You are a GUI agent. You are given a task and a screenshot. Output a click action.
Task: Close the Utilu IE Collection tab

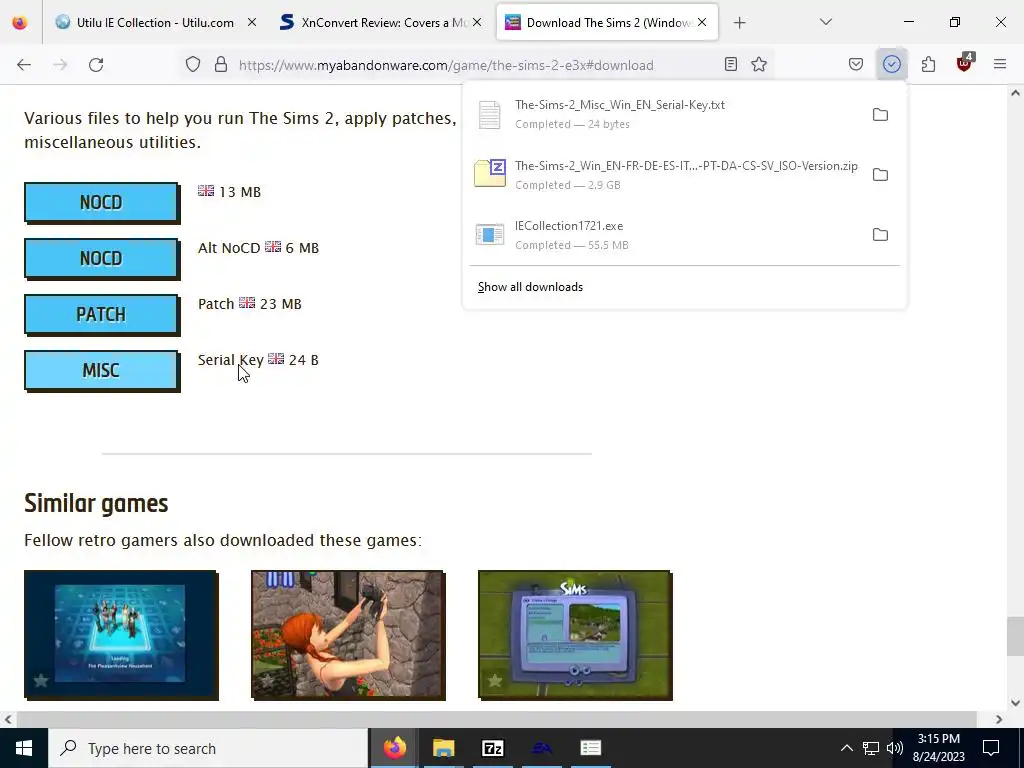pos(252,22)
